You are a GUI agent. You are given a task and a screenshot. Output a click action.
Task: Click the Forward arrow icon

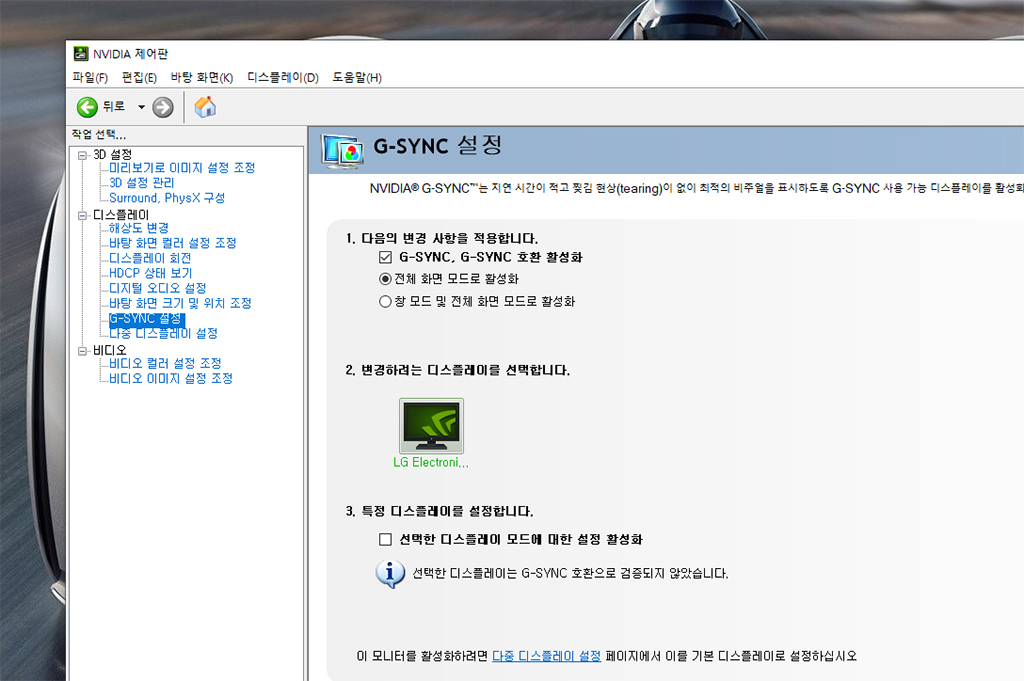point(163,107)
